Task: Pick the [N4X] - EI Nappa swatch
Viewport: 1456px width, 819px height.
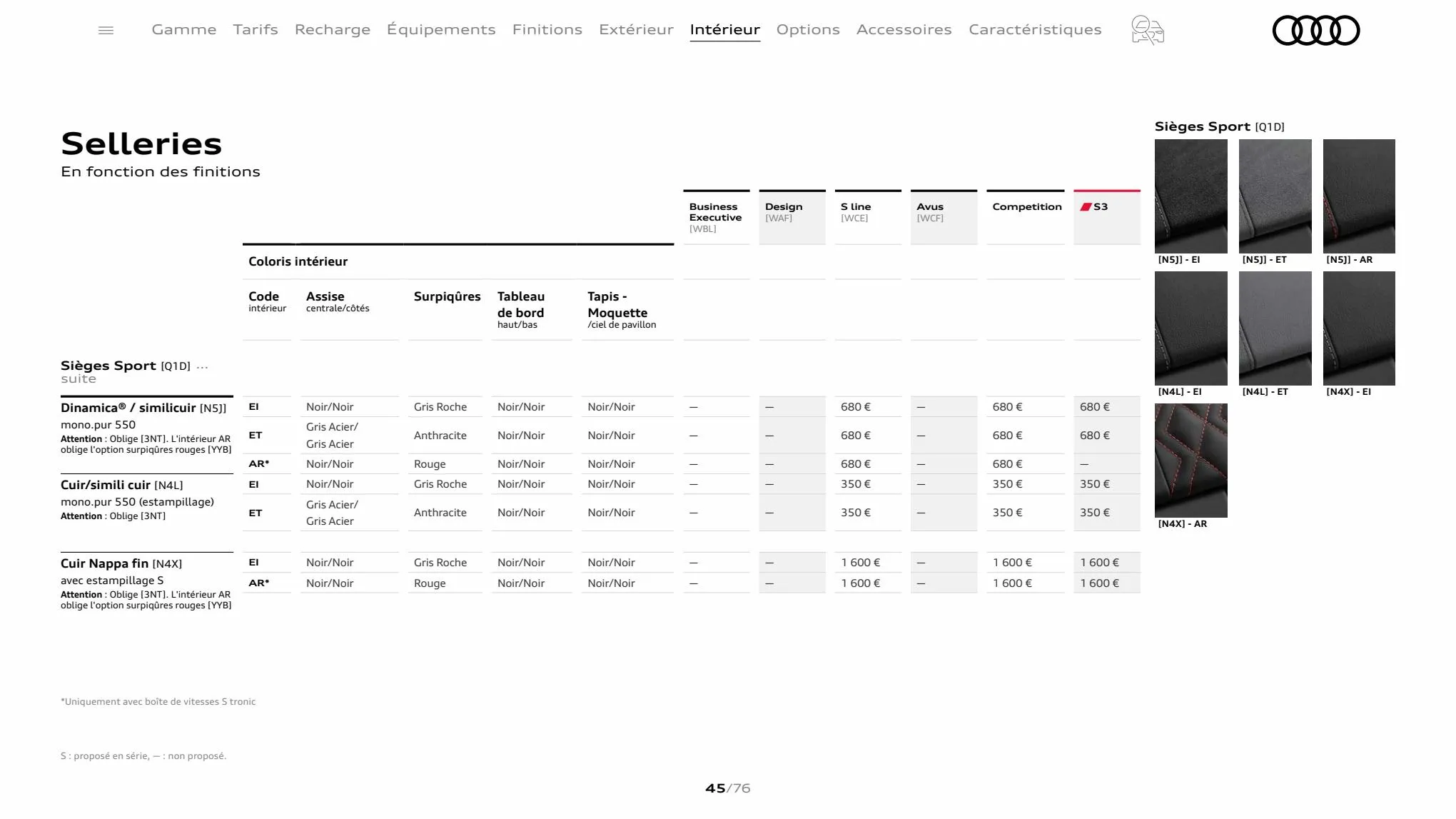Action: click(1359, 328)
